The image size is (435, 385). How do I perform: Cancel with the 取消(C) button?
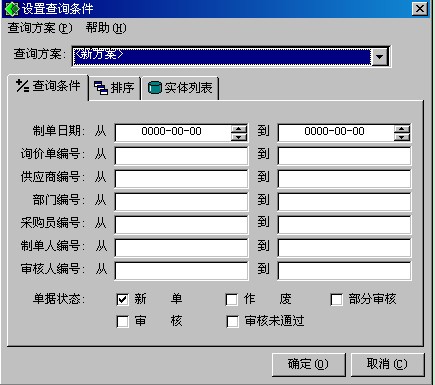tap(387, 364)
